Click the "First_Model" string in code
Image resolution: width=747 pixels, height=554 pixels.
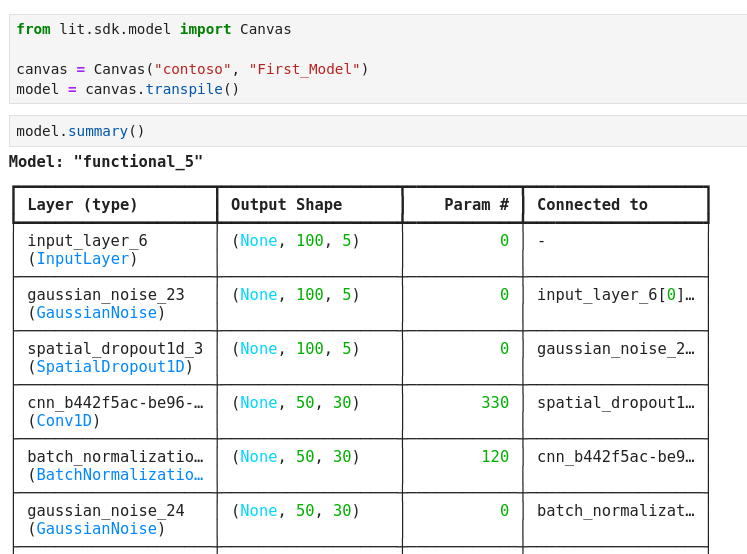coord(304,69)
